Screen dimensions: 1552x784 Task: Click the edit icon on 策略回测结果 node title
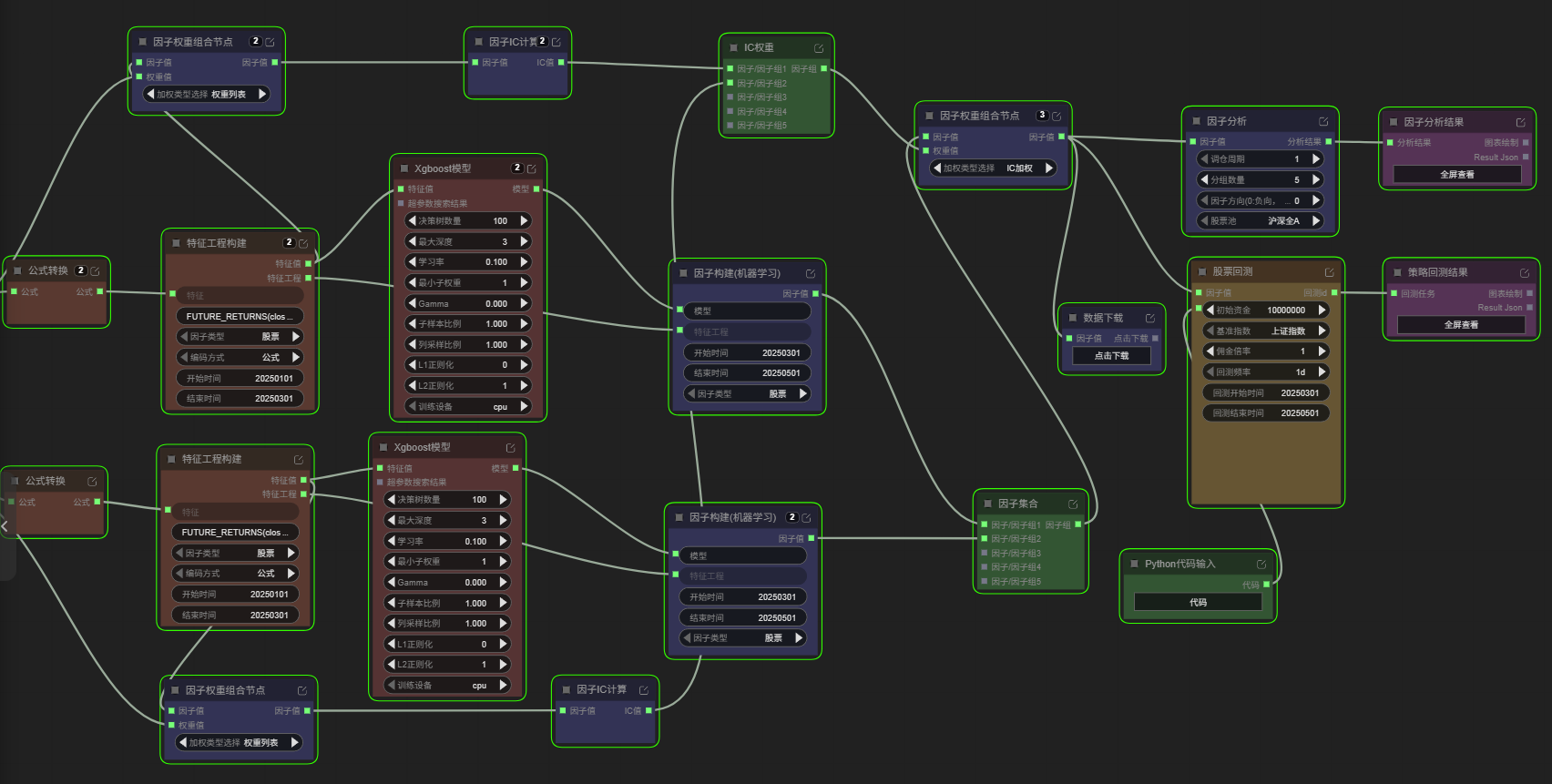(1524, 273)
